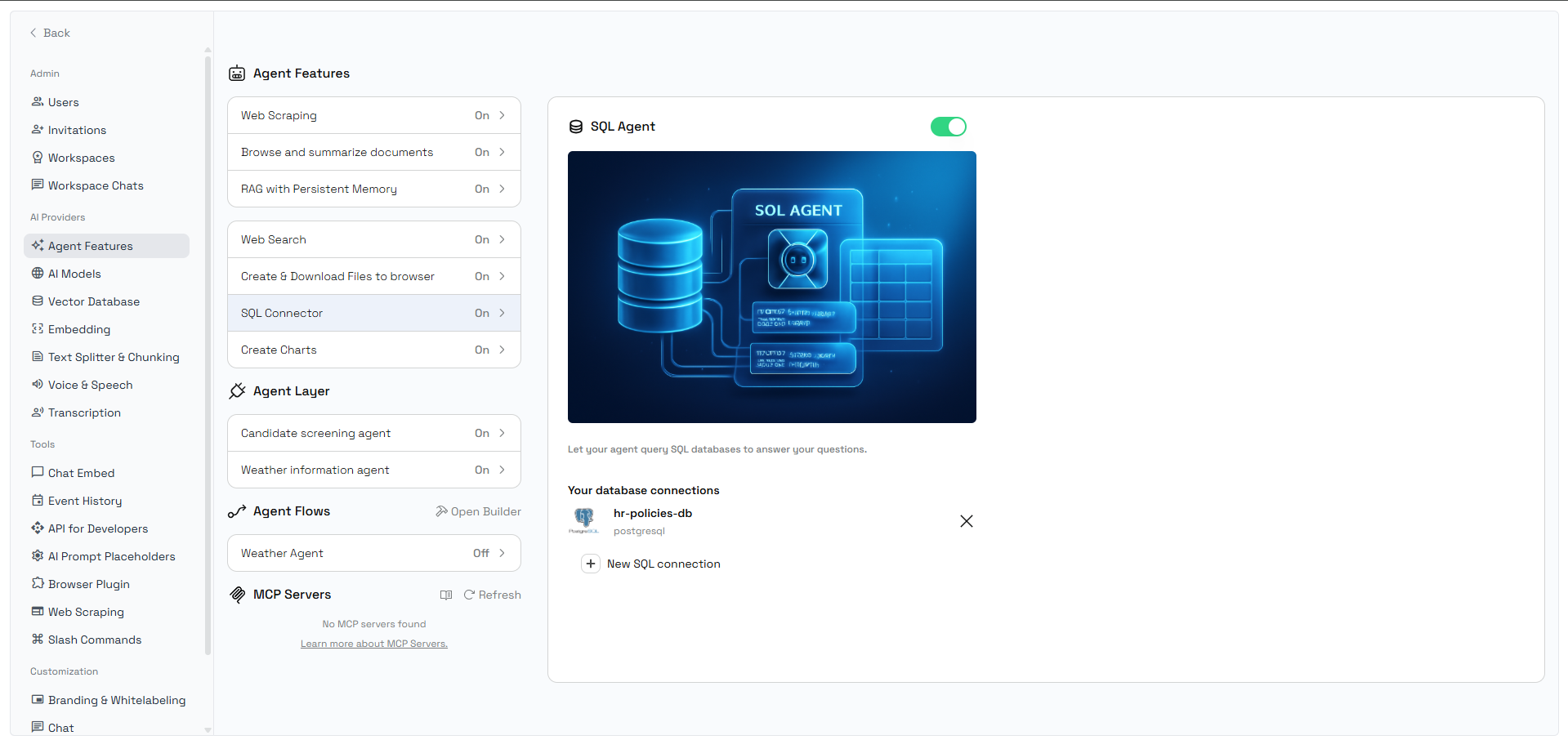Click the Users icon in the sidebar
Viewport: 1568px width, 740px height.
(x=38, y=102)
